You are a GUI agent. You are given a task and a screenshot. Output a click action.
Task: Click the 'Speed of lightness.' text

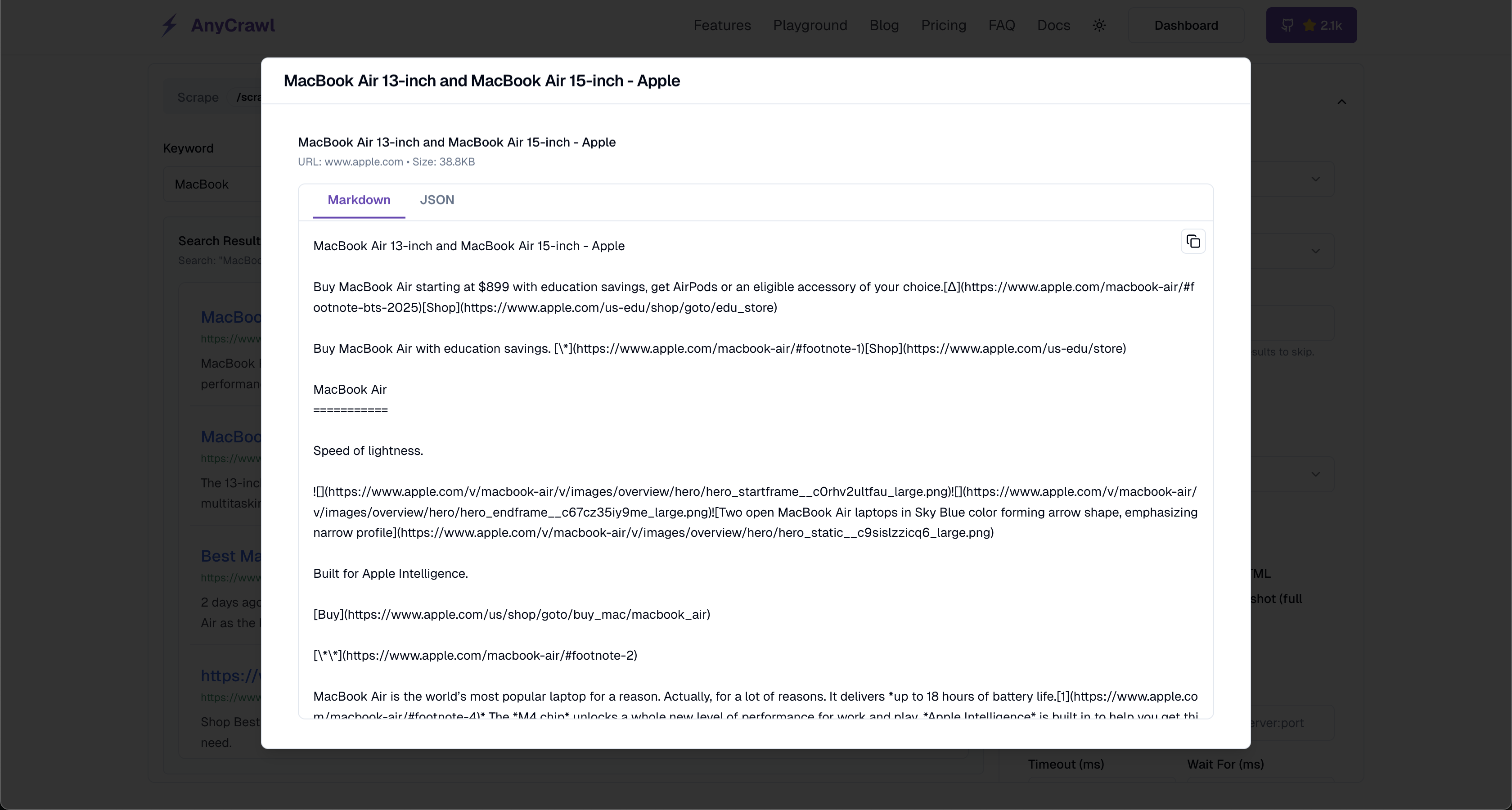coord(368,451)
